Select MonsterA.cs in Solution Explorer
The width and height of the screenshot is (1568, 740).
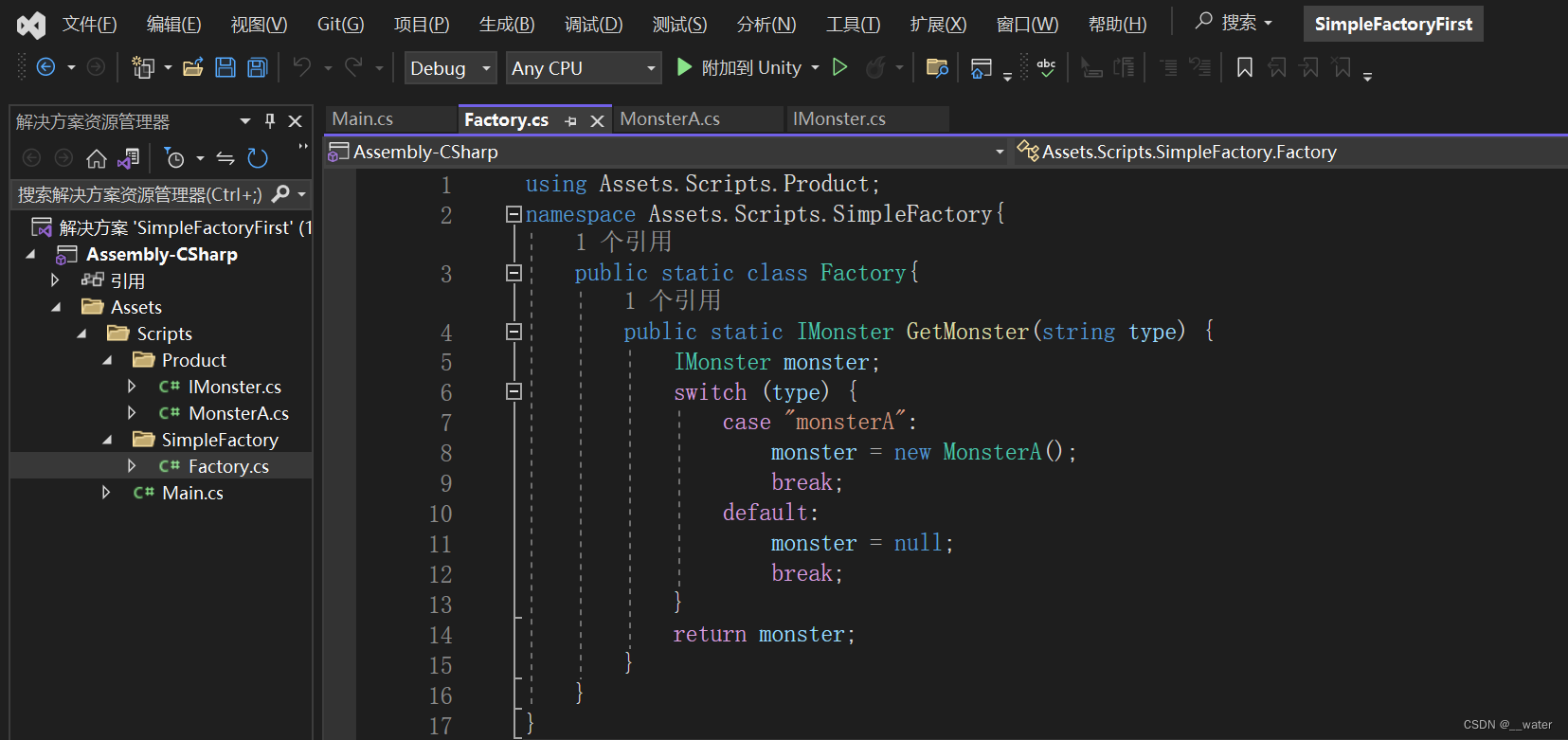point(238,413)
